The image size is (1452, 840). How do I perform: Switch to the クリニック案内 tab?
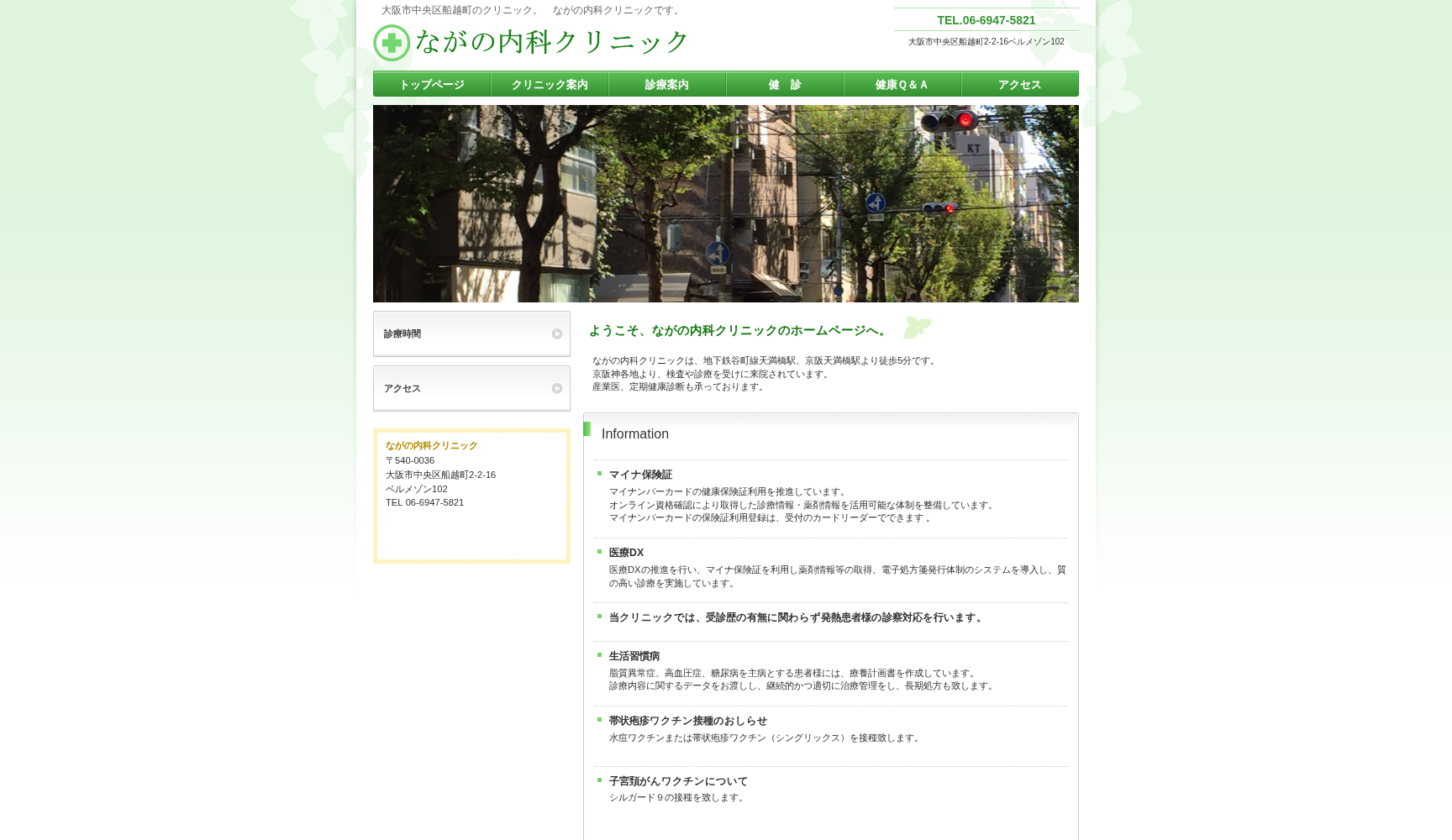[550, 84]
